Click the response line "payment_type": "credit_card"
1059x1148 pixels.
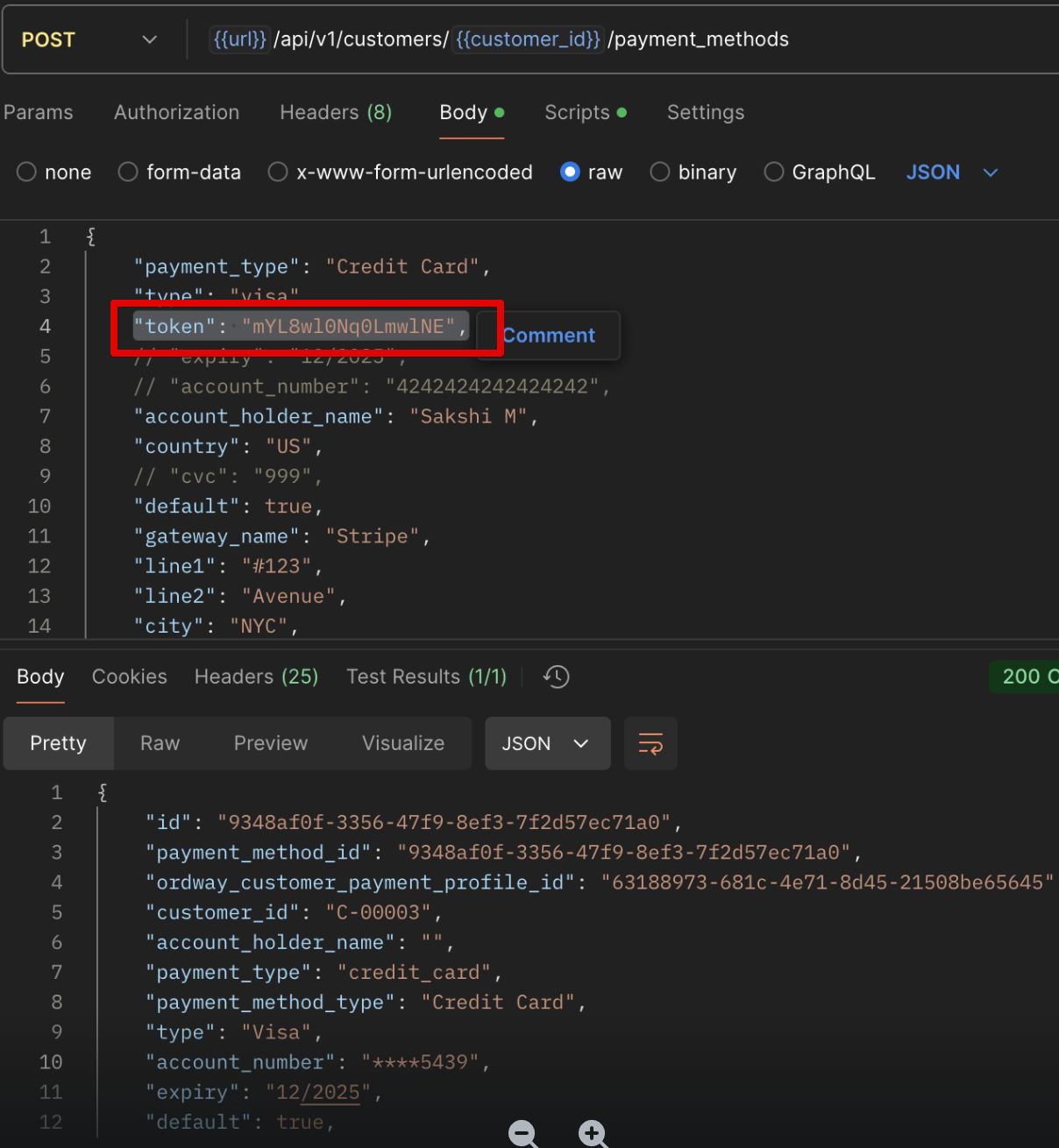324,972
